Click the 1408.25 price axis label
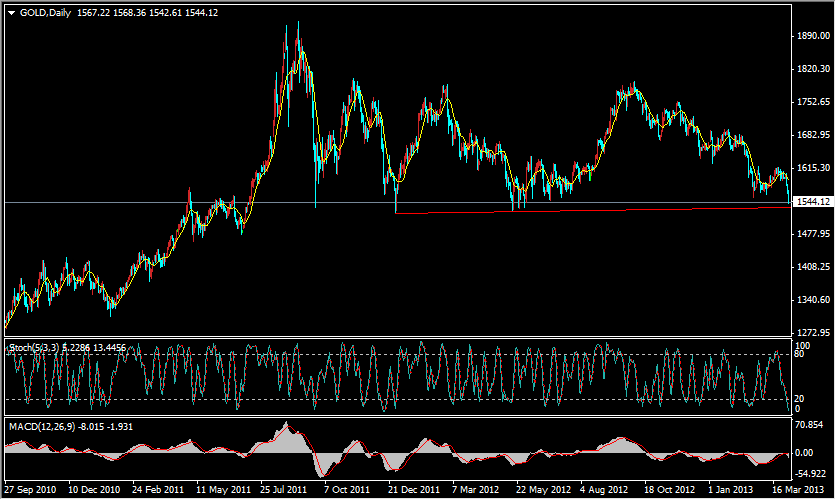The image size is (836, 500). (x=814, y=267)
